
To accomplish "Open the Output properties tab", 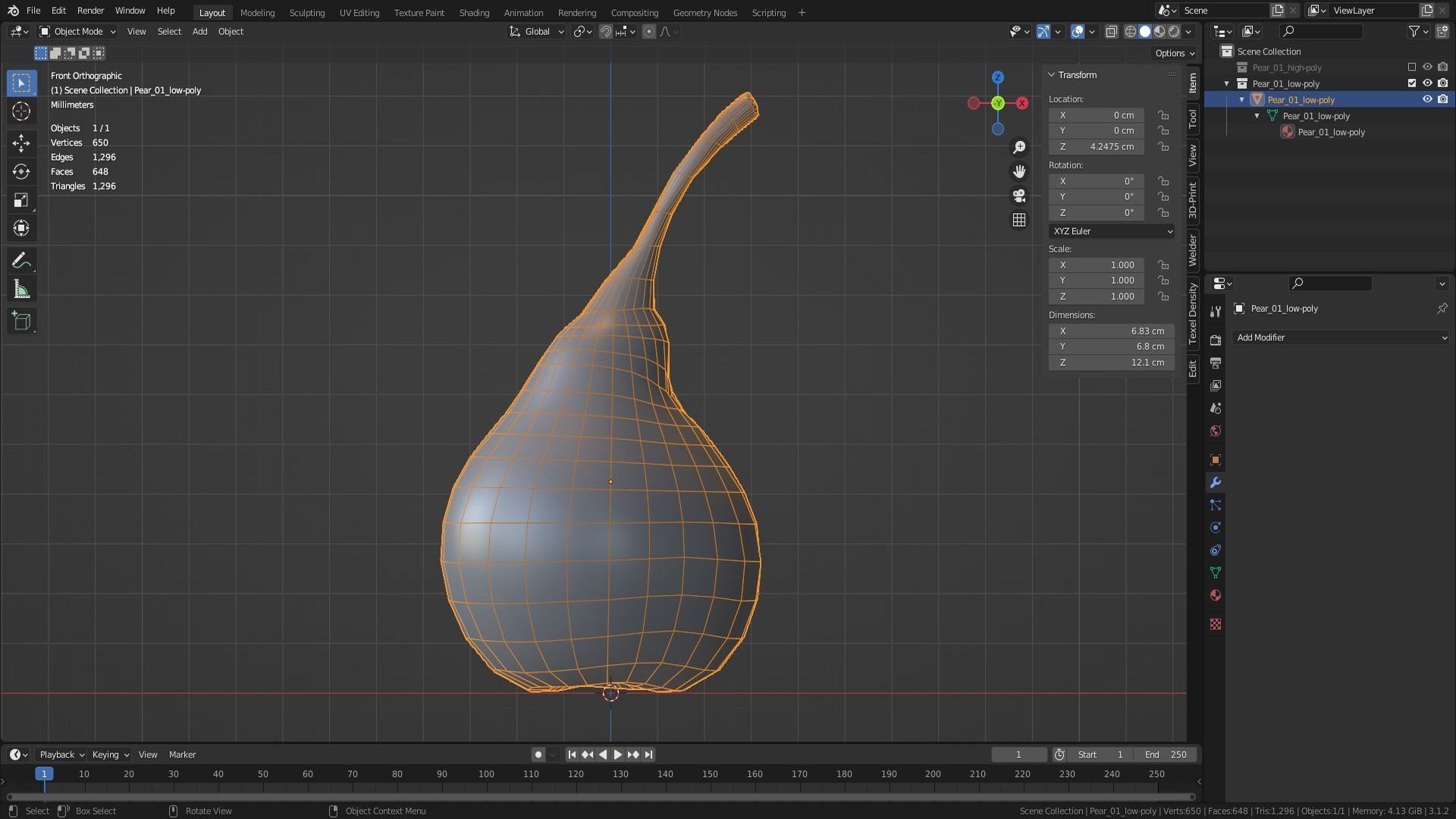I will point(1216,363).
